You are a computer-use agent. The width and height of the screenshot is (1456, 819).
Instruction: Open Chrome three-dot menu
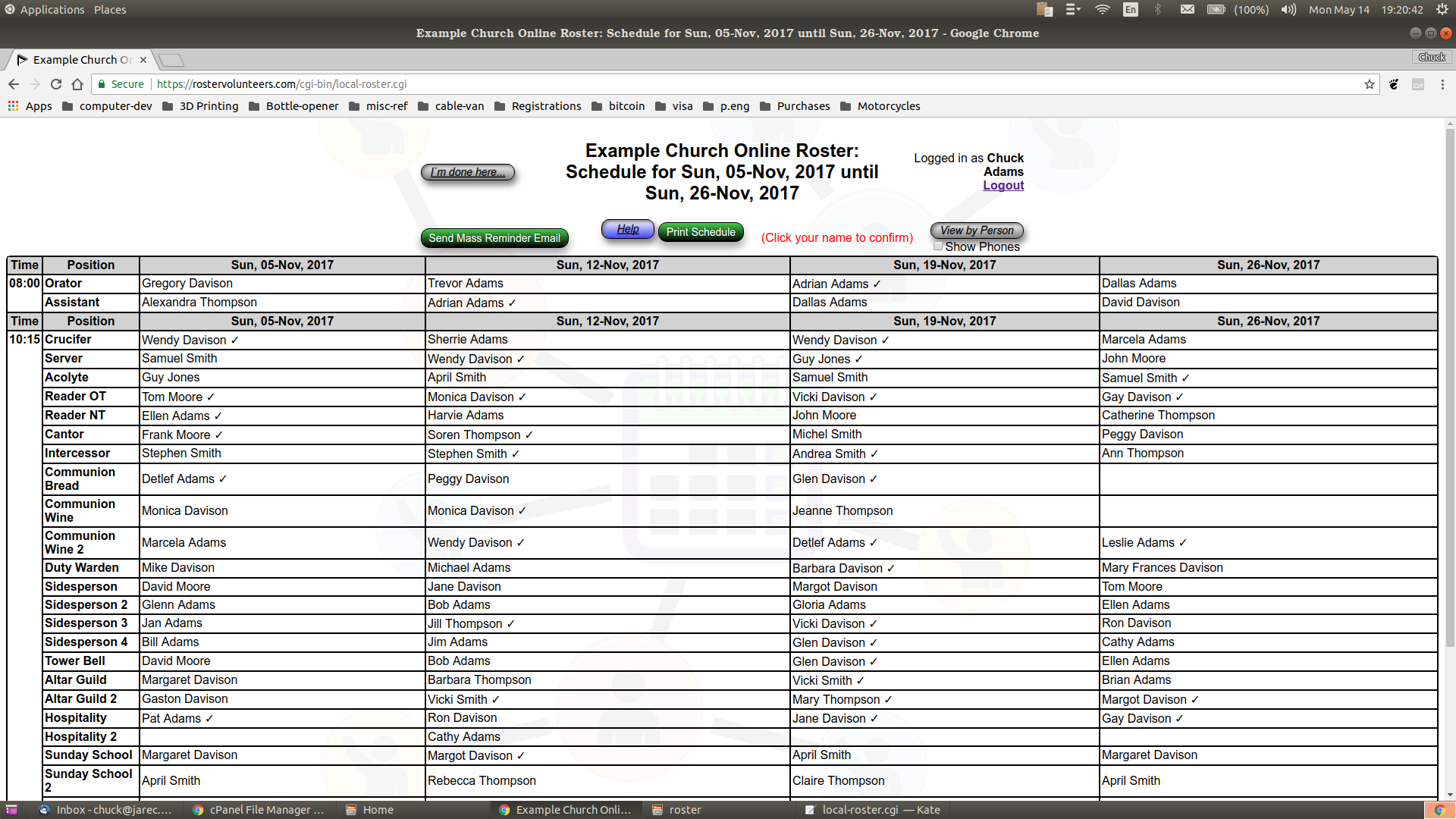(x=1442, y=84)
